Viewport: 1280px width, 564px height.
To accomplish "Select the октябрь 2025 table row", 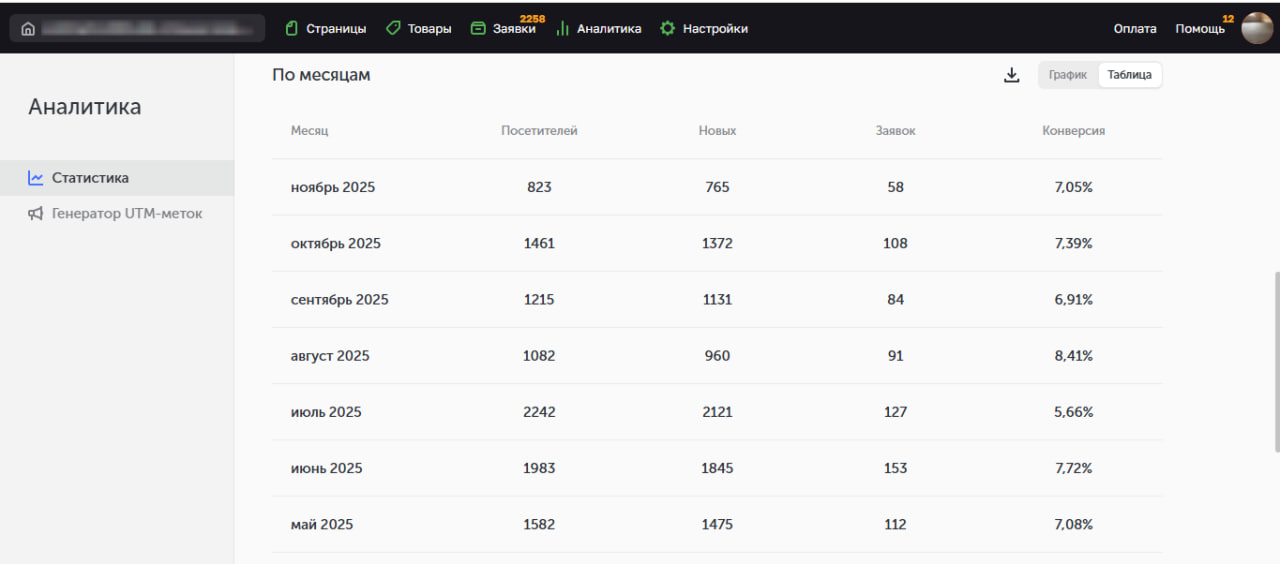I will [x=716, y=244].
